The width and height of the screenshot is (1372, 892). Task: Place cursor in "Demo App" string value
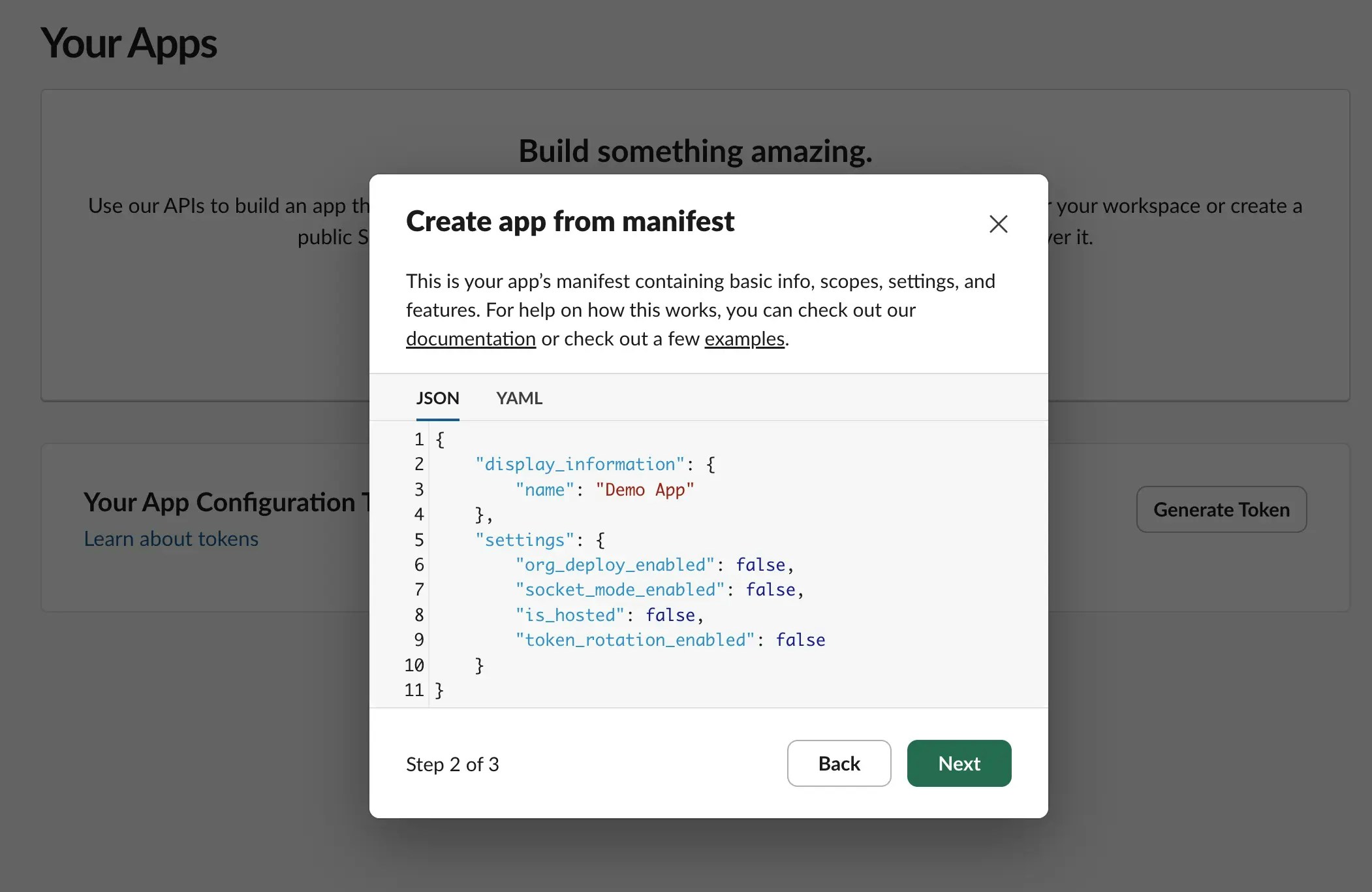click(x=644, y=490)
